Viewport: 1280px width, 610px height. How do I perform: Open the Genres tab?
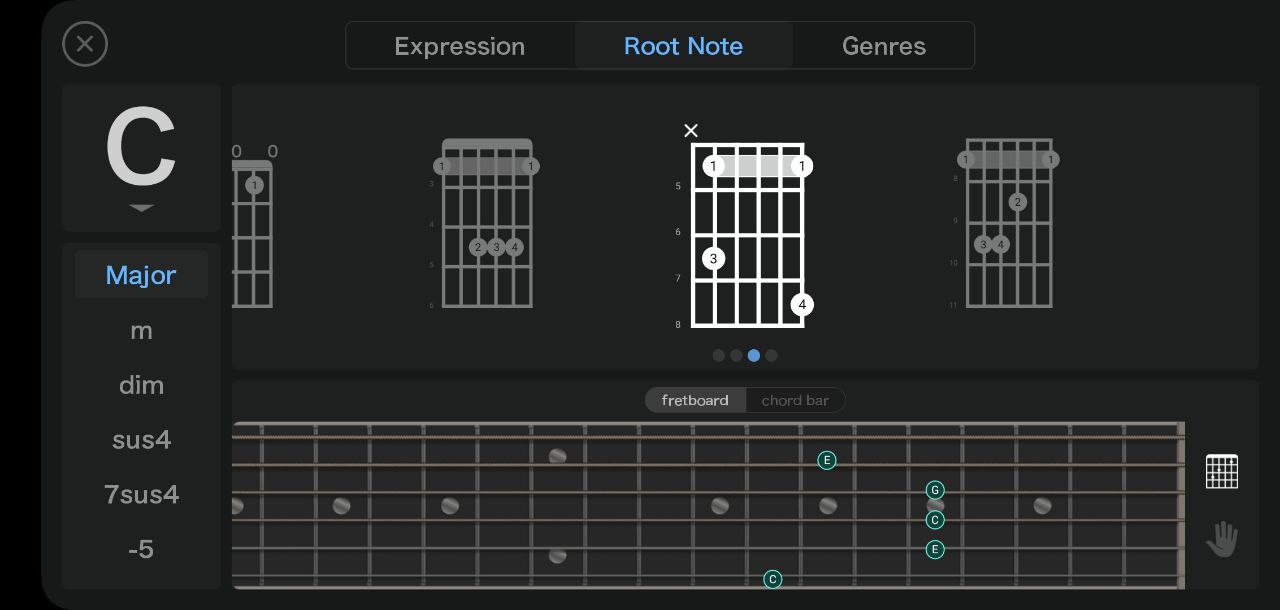pyautogui.click(x=884, y=46)
